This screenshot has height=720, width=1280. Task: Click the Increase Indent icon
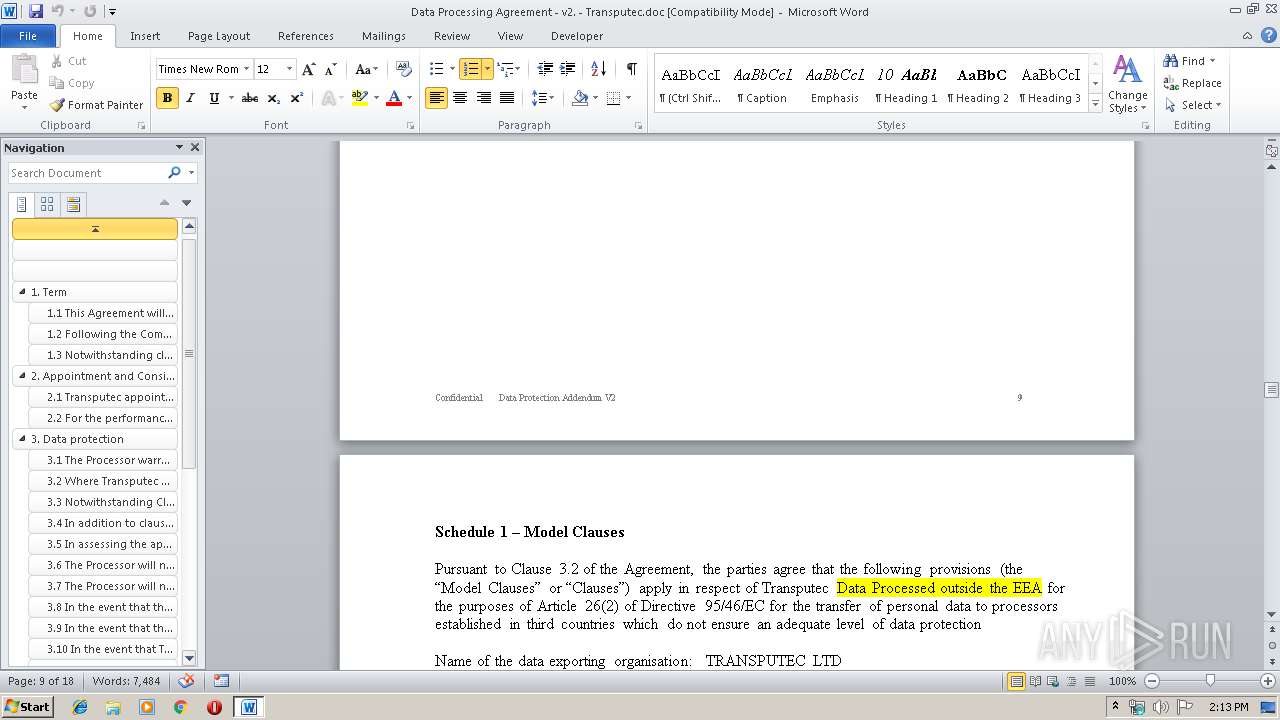(568, 69)
